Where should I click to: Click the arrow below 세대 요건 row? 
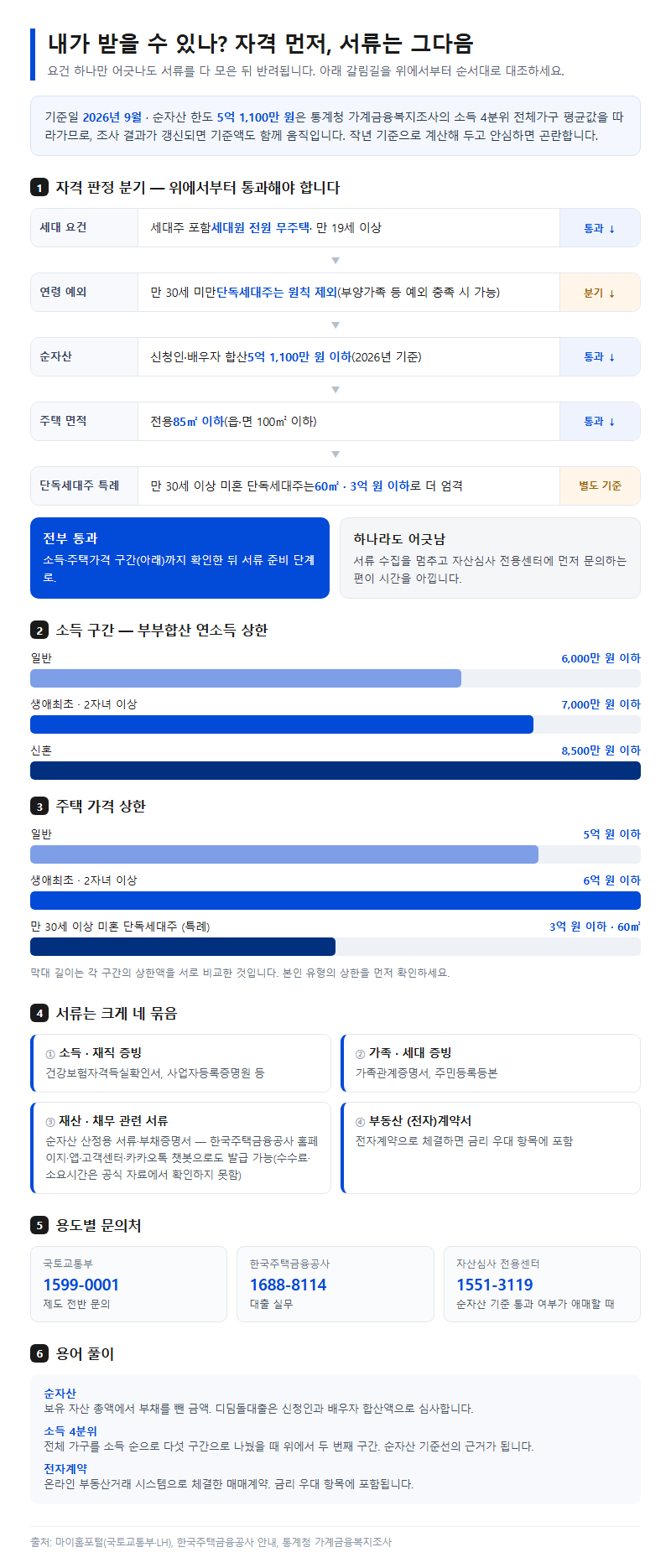(335, 260)
